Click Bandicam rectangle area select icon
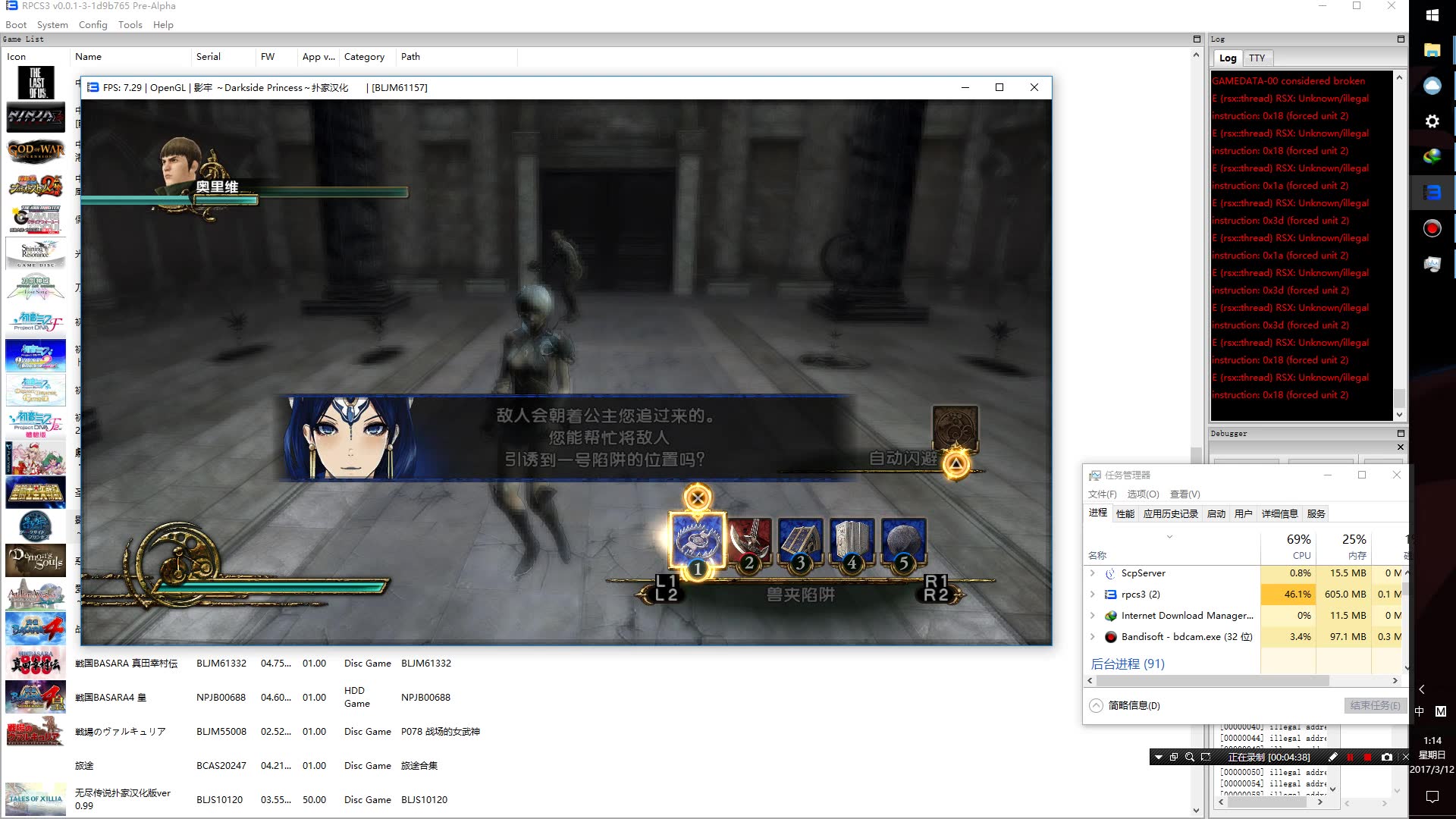 point(1206,757)
